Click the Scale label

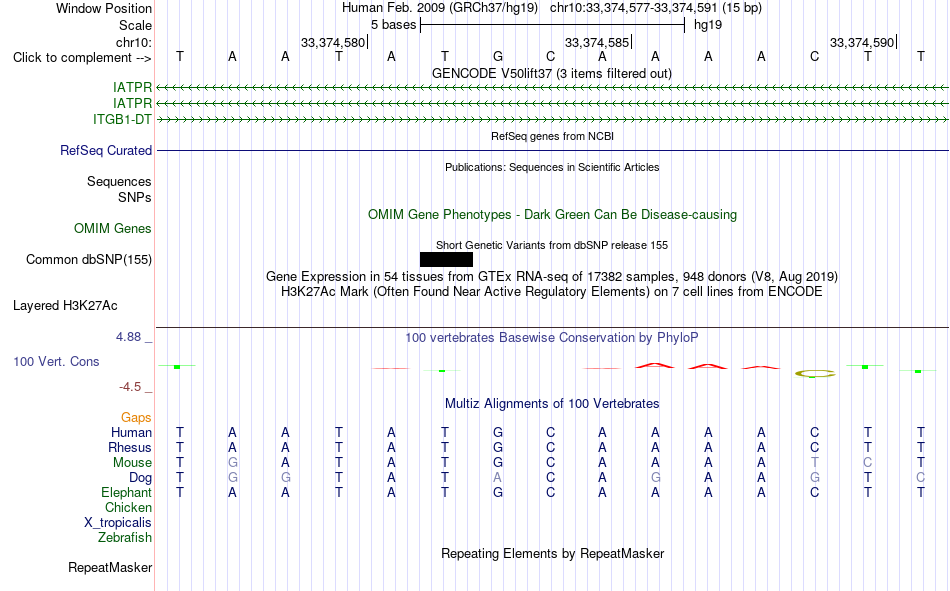click(x=136, y=25)
